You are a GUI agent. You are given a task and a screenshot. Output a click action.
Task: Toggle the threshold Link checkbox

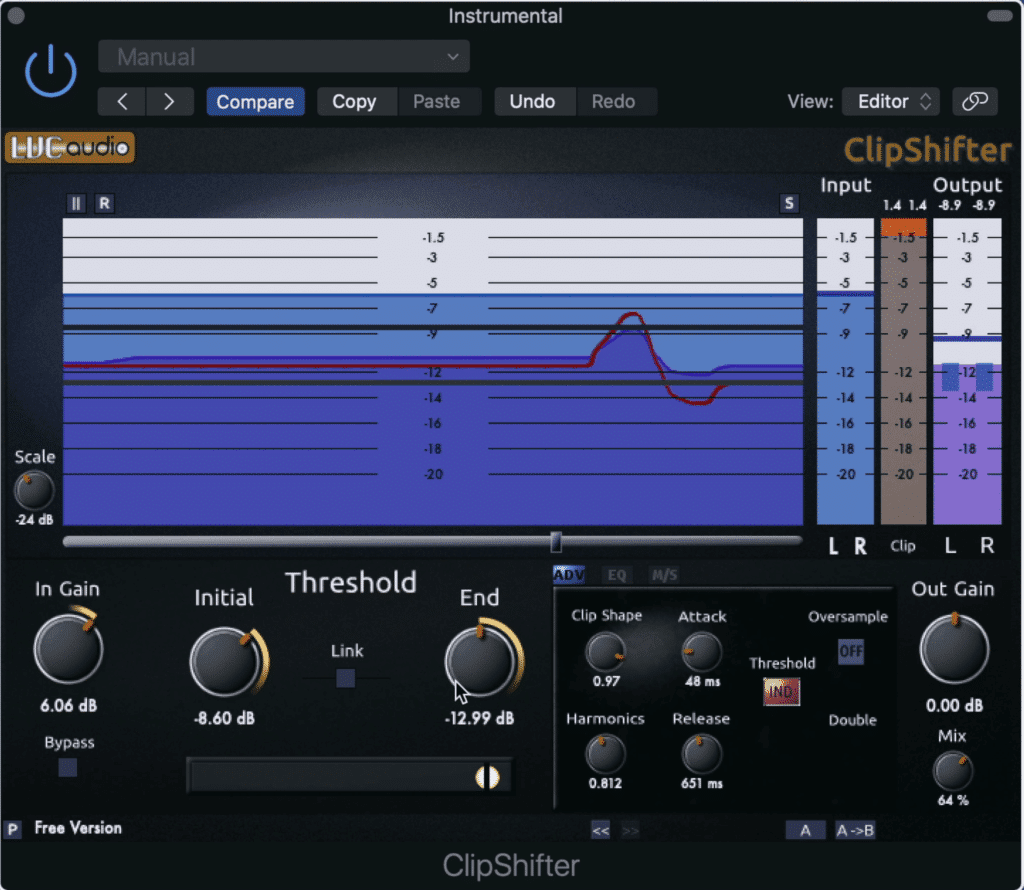pos(345,678)
